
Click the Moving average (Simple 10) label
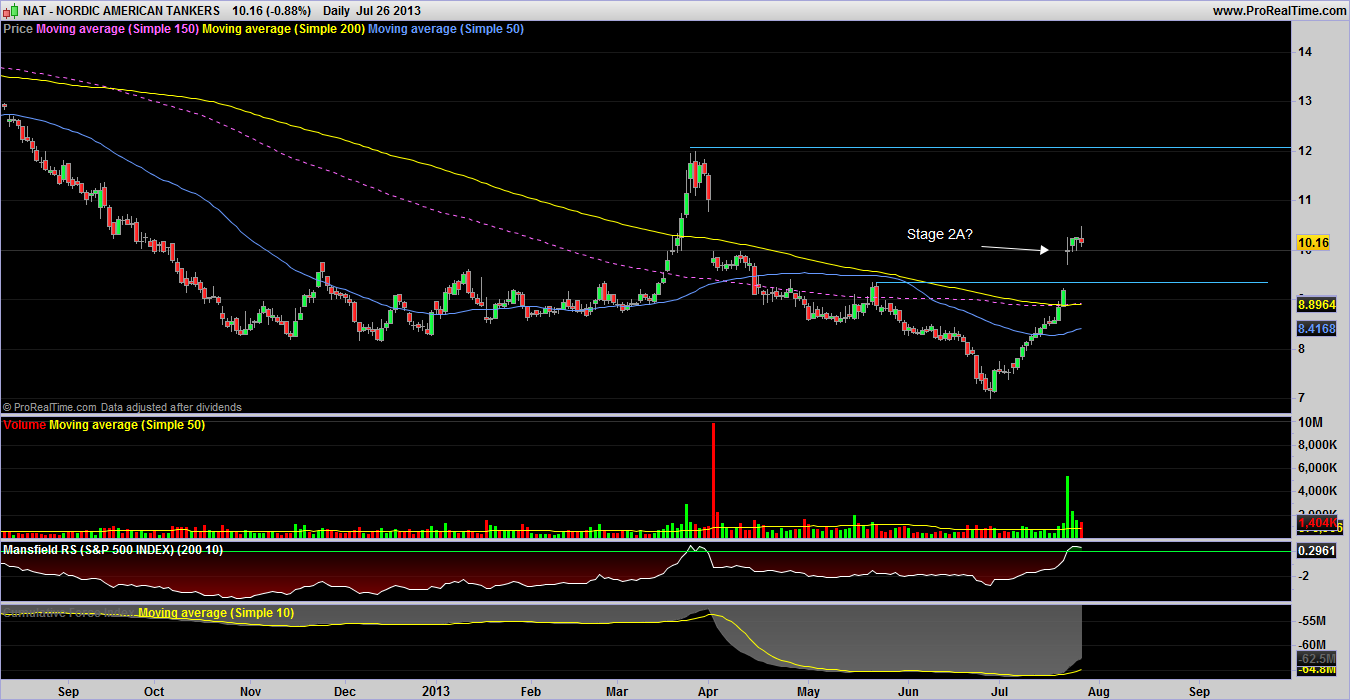(216, 613)
